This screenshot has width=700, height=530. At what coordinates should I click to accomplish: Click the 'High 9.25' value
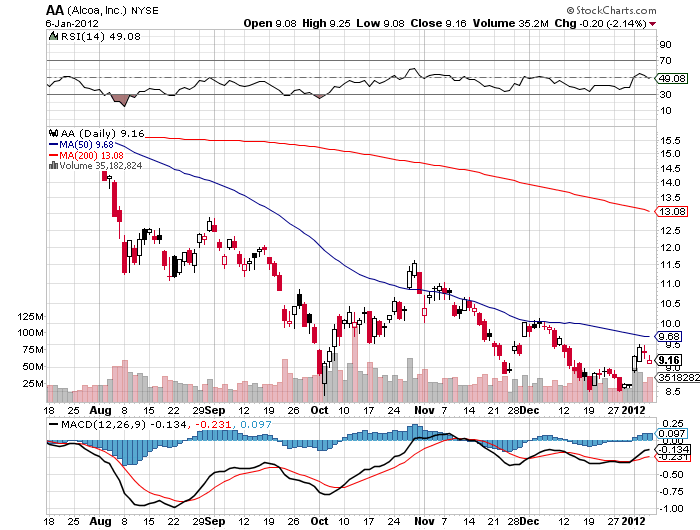(326, 23)
